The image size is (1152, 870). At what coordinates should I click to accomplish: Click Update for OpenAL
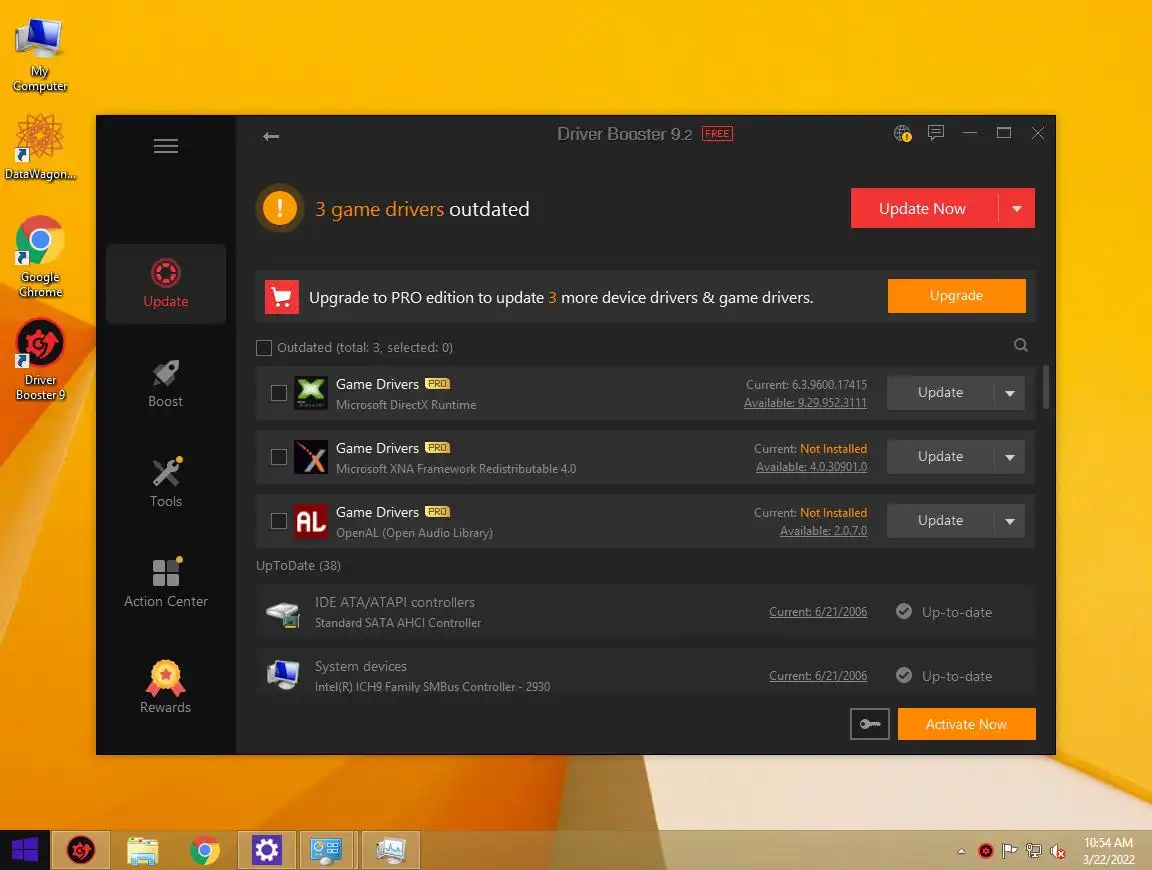point(940,521)
